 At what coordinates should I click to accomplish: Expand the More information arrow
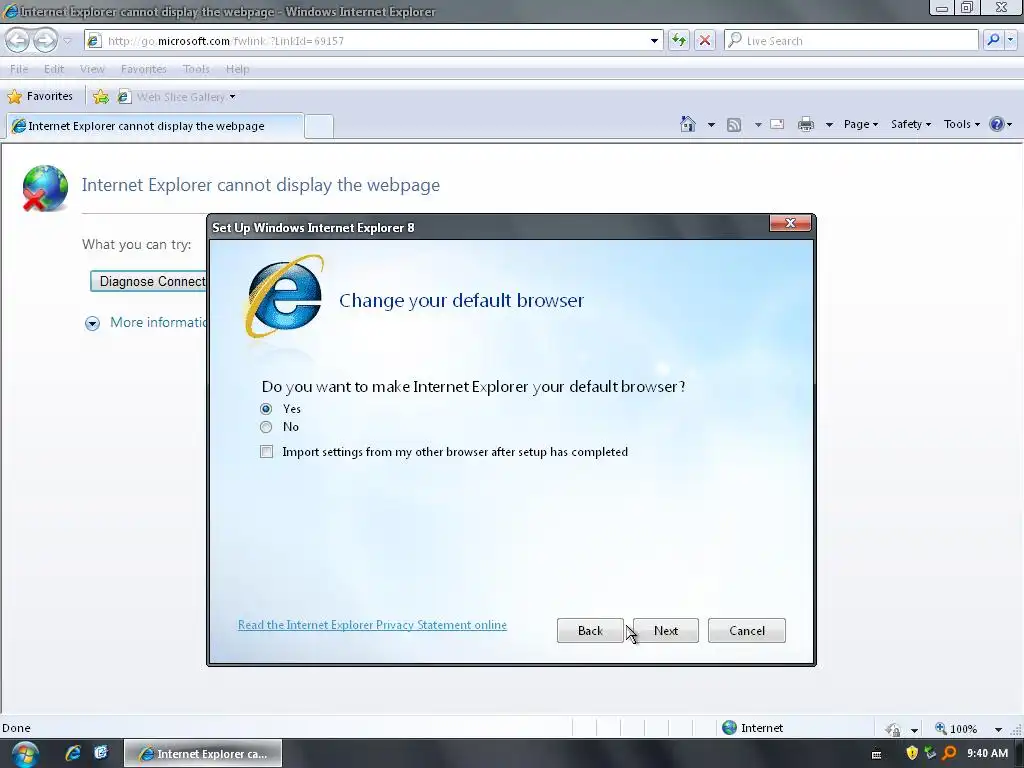pyautogui.click(x=92, y=323)
